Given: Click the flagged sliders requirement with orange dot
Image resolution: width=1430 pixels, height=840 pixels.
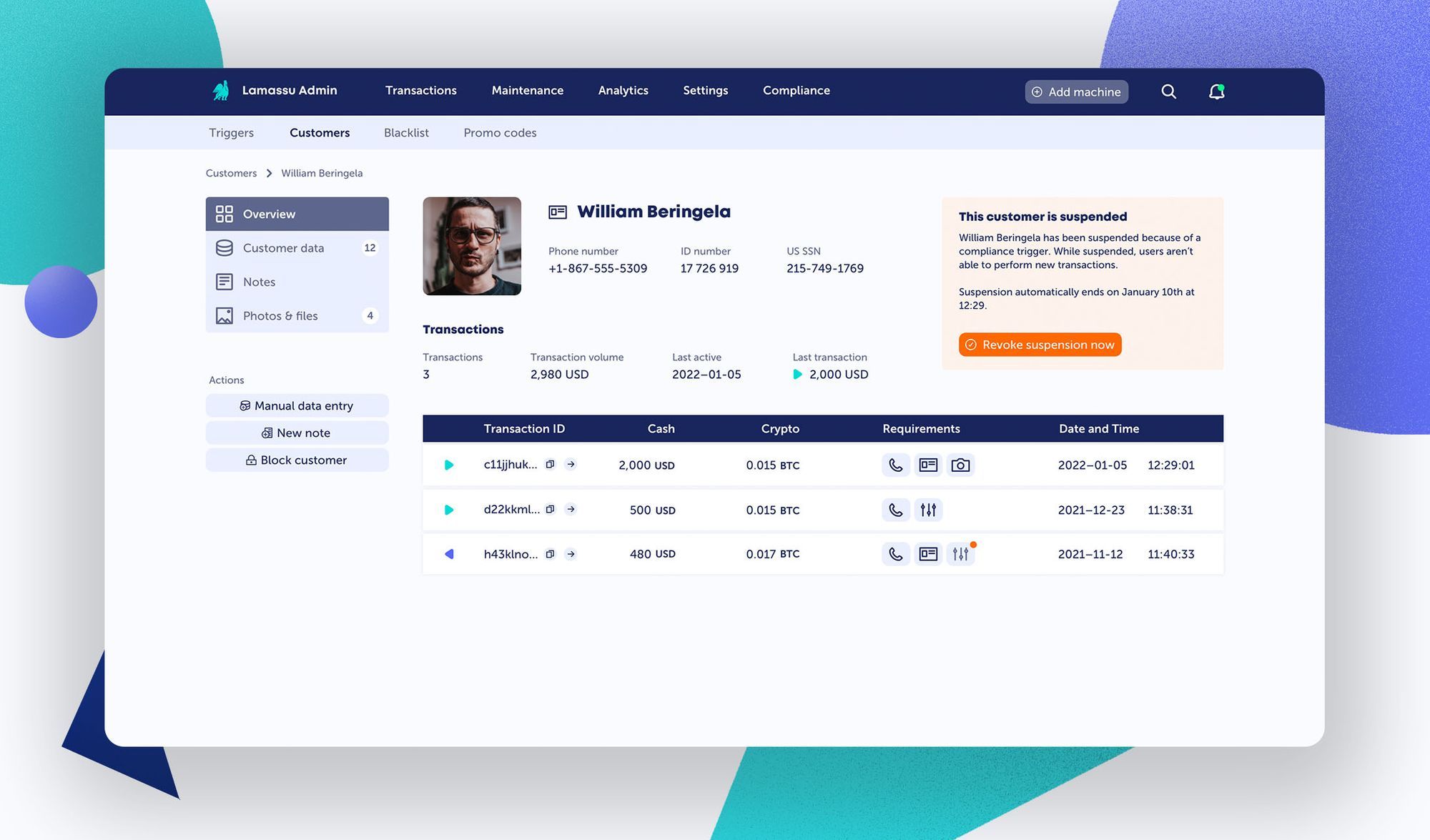Looking at the screenshot, I should pyautogui.click(x=961, y=553).
